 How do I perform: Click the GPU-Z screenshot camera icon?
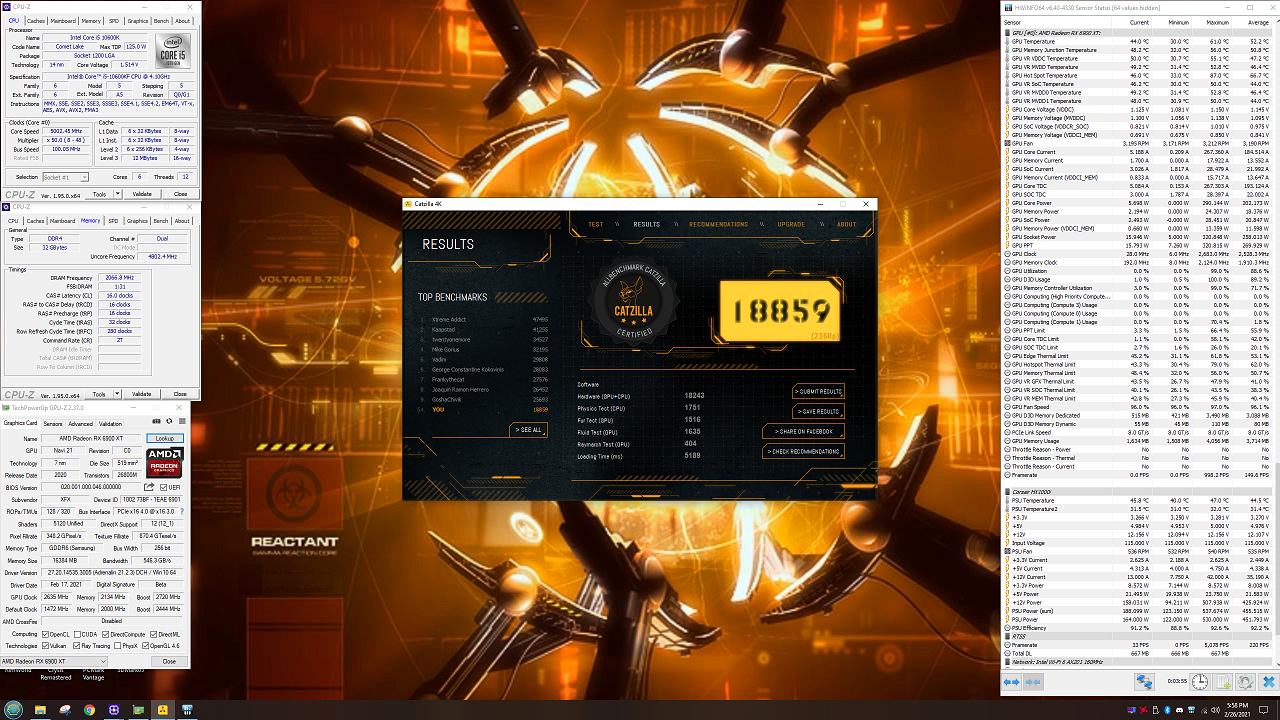156,421
